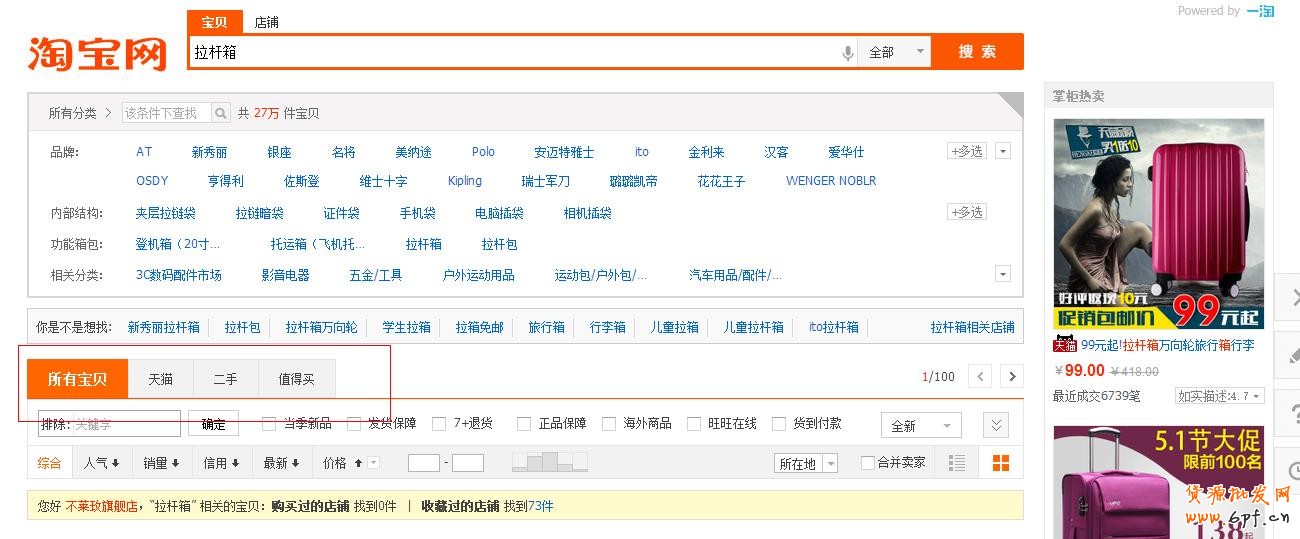The image size is (1300, 539).
Task: Click the price distribution histogram bar
Action: click(549, 462)
